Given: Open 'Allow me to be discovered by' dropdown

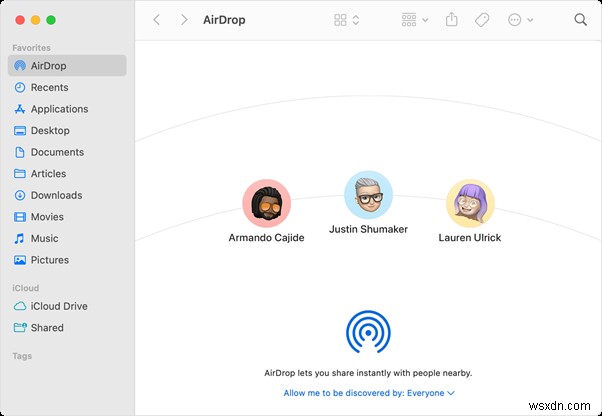Looking at the screenshot, I should click(x=369, y=393).
